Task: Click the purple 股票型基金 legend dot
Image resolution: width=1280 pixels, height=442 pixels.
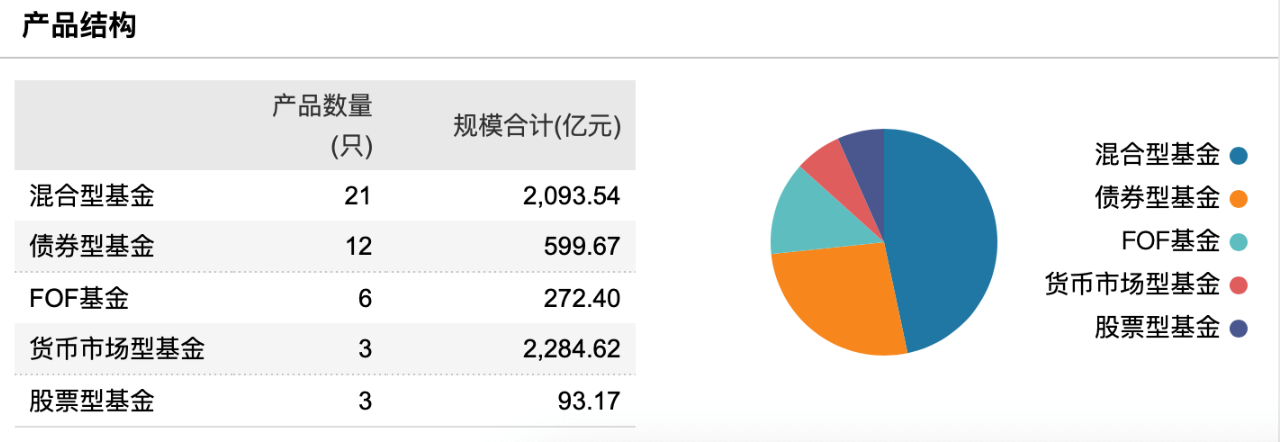Action: point(1240,328)
